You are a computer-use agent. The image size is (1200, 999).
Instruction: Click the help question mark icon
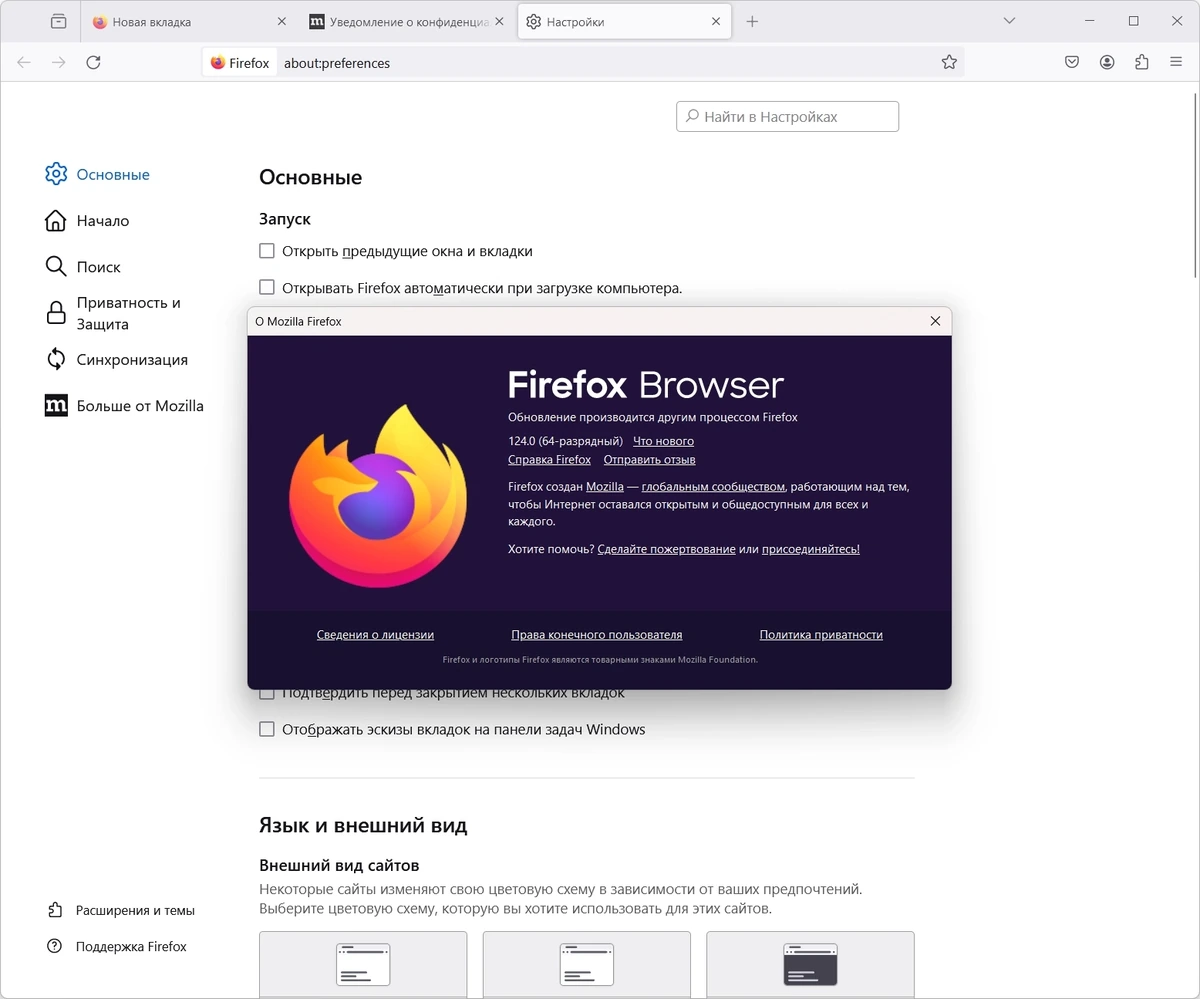coord(55,946)
